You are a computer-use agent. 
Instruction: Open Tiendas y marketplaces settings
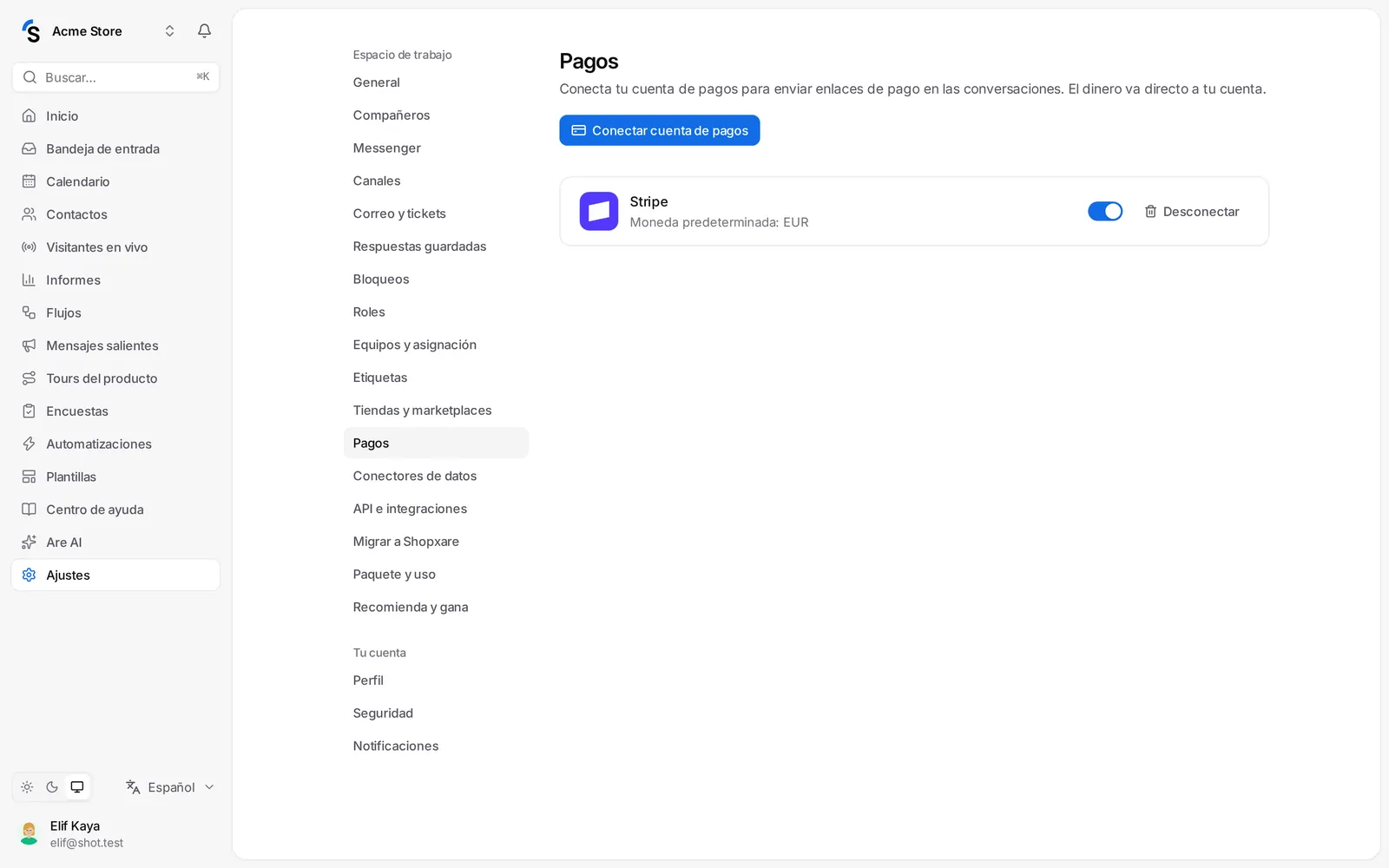tap(436, 411)
